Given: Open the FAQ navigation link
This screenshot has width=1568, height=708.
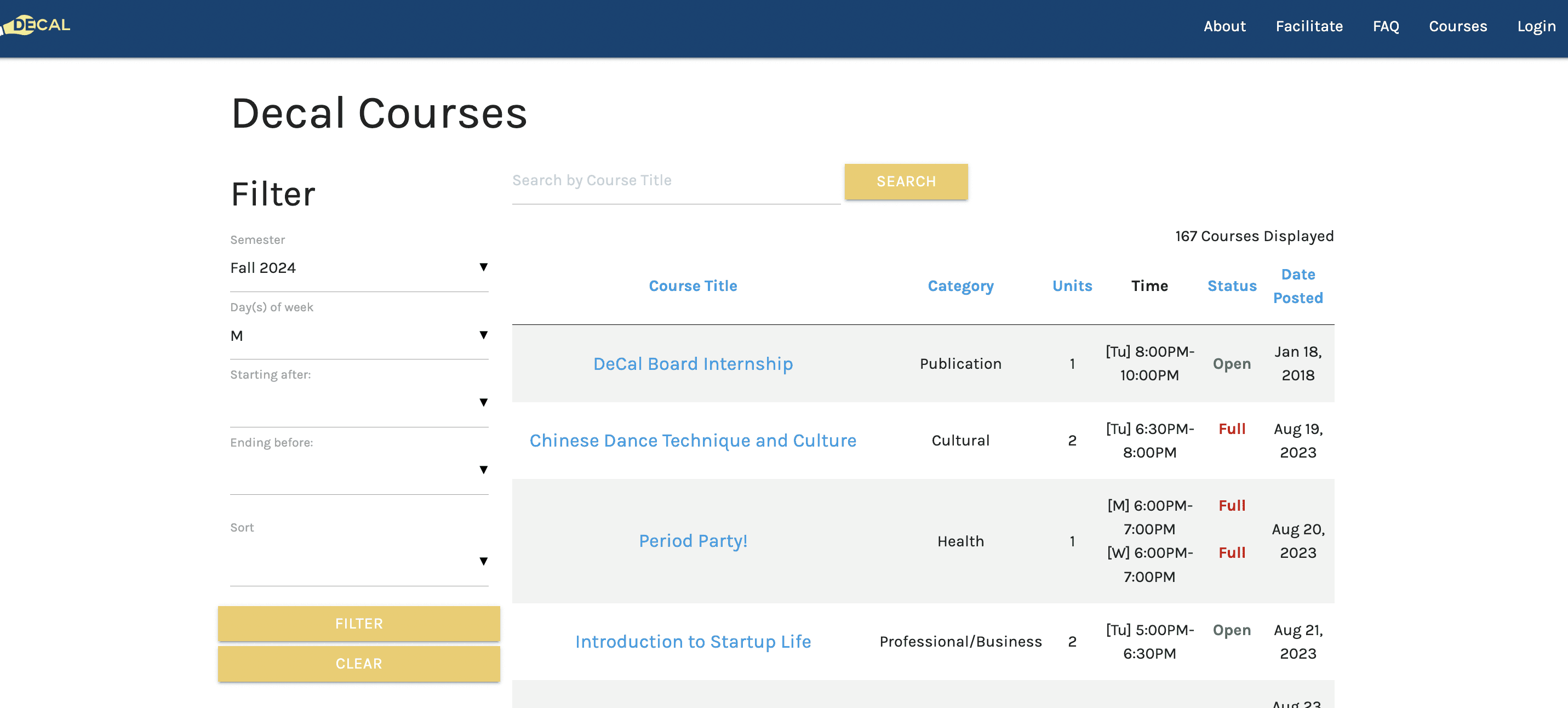Looking at the screenshot, I should click(1386, 26).
